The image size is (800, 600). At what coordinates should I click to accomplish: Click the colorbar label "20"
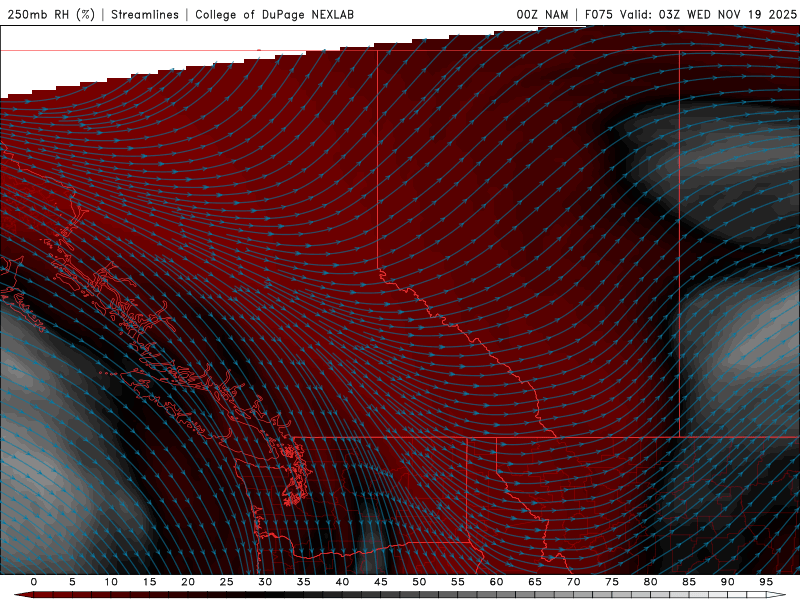coord(188,582)
